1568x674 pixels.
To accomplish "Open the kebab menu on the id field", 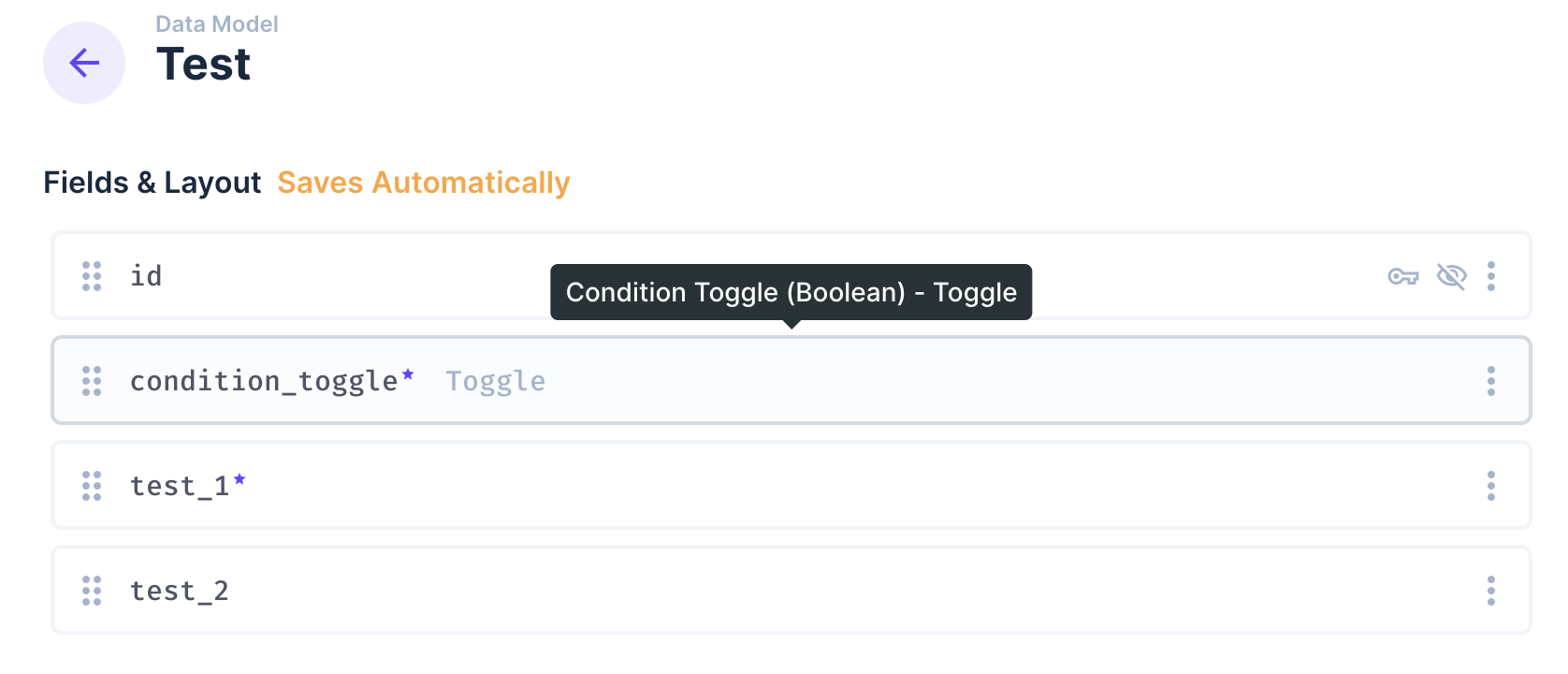I will 1491,276.
